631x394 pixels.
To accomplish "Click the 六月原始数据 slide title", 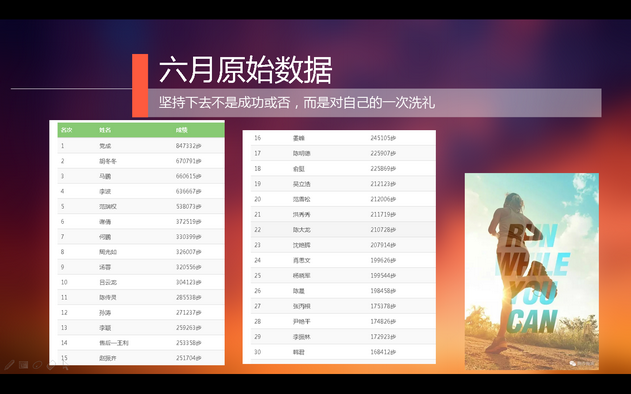I will tap(245, 70).
